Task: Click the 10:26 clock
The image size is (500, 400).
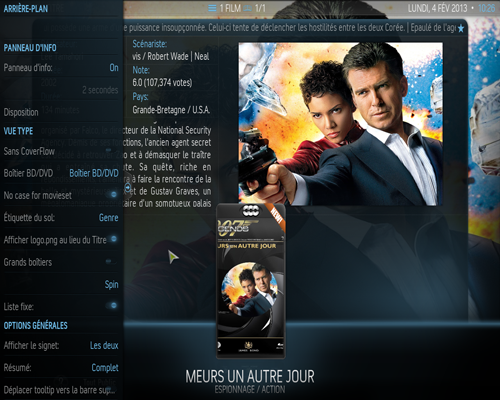Action: coord(486,8)
